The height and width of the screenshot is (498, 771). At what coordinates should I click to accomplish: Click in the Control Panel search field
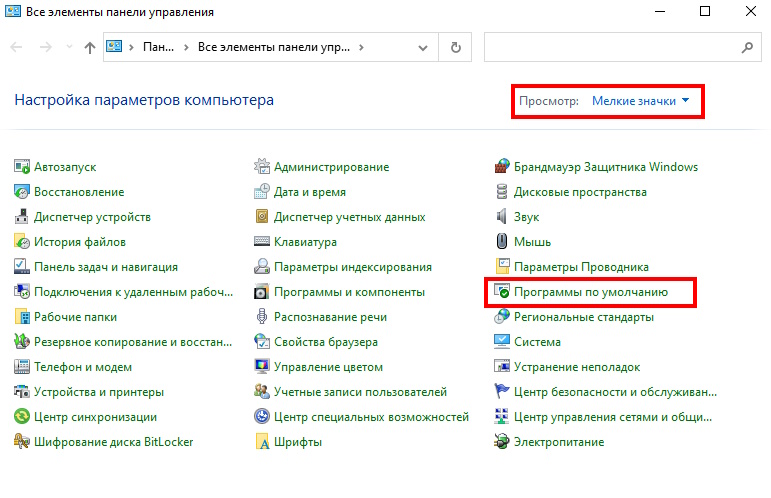pyautogui.click(x=611, y=47)
